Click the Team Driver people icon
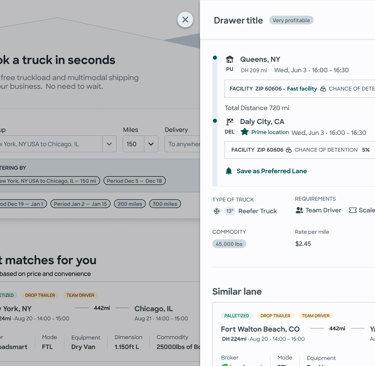The width and height of the screenshot is (375, 366). coord(299,210)
